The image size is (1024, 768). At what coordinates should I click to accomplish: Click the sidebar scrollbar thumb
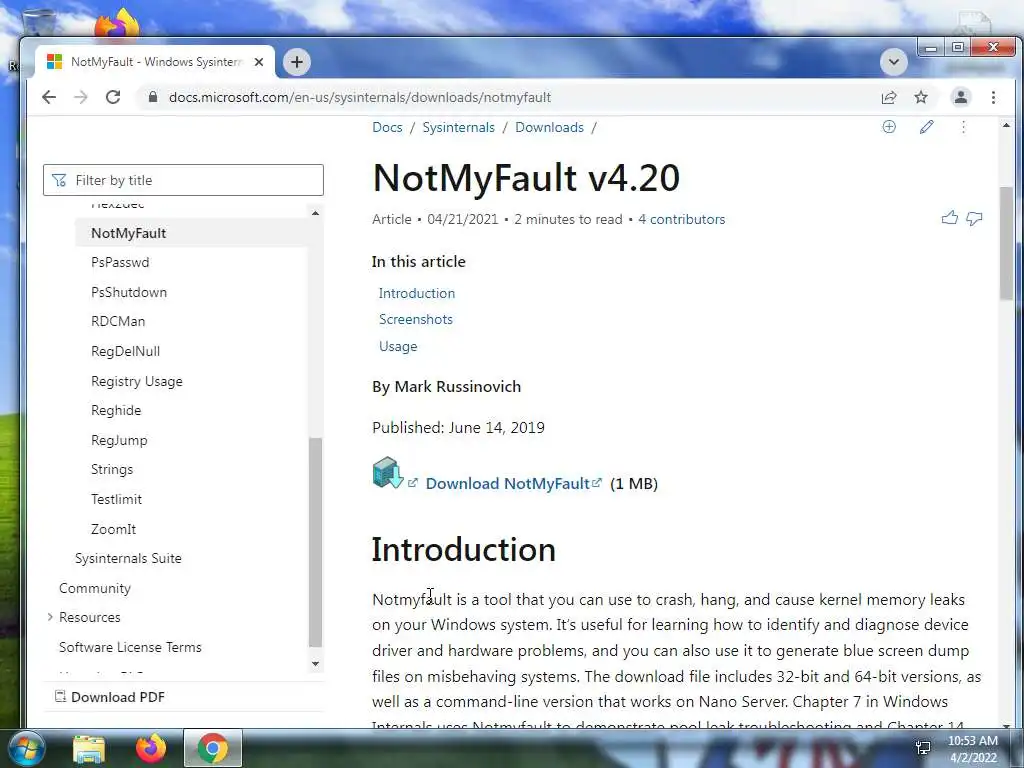click(315, 542)
